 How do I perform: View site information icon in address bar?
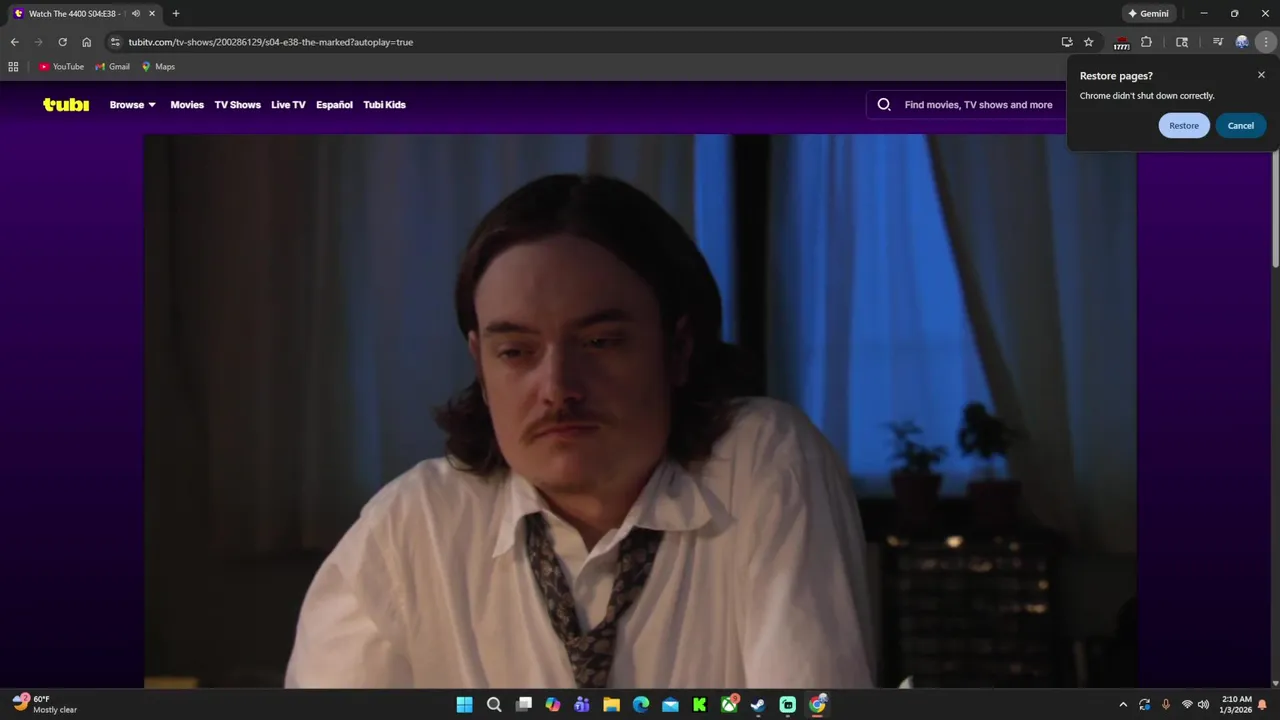pyautogui.click(x=115, y=42)
